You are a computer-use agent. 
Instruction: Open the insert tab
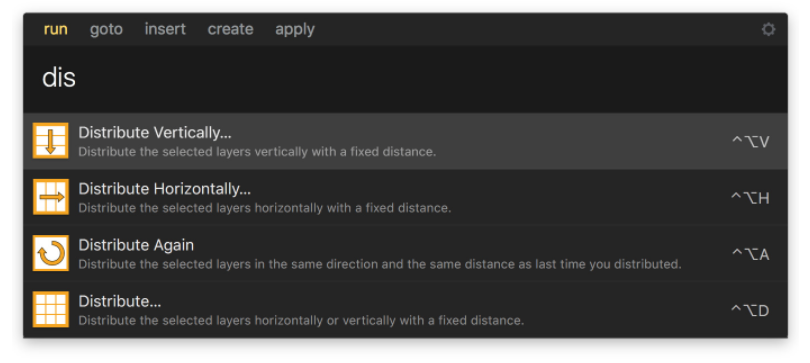point(165,29)
